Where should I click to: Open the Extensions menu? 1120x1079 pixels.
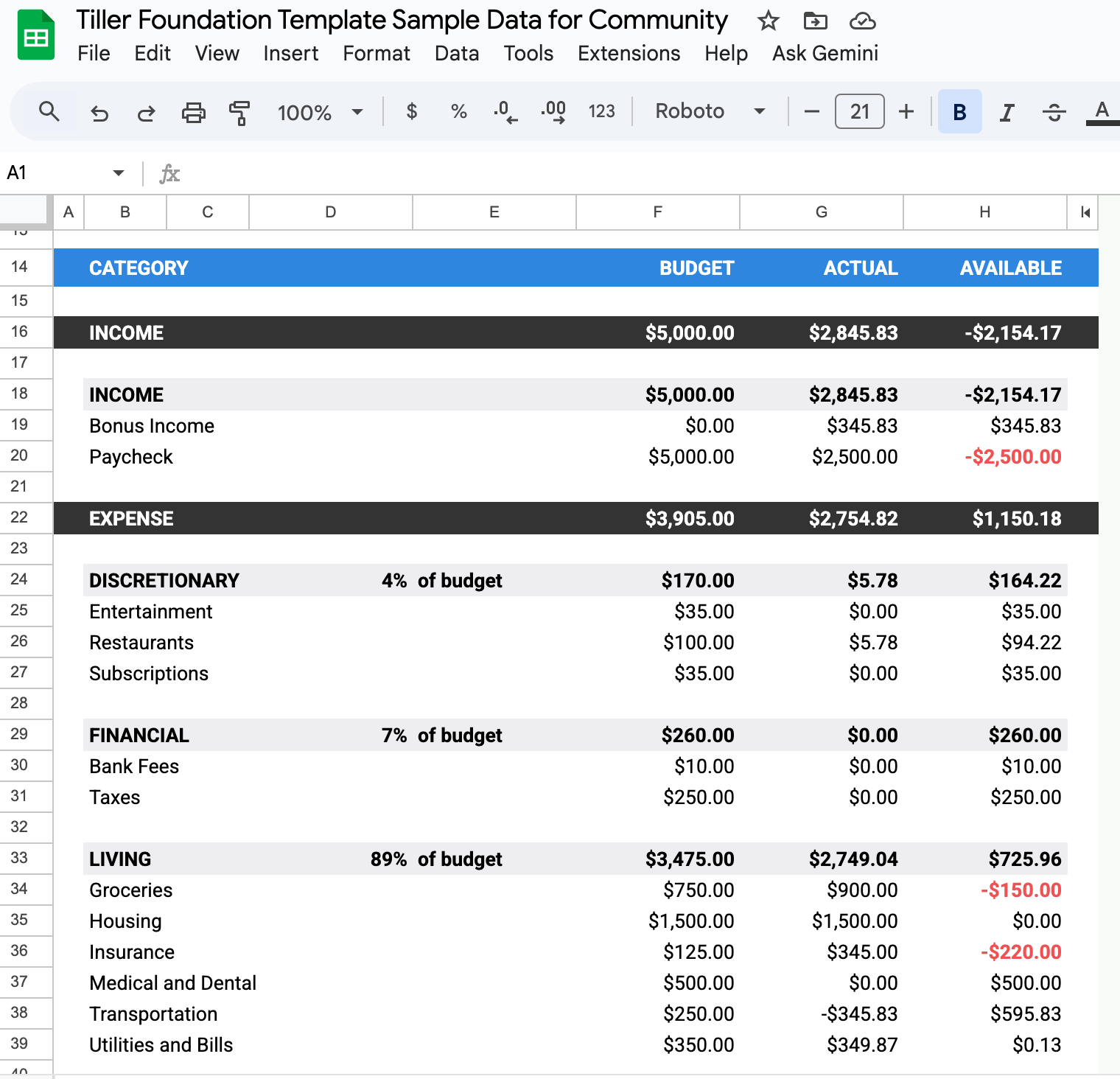tap(629, 53)
